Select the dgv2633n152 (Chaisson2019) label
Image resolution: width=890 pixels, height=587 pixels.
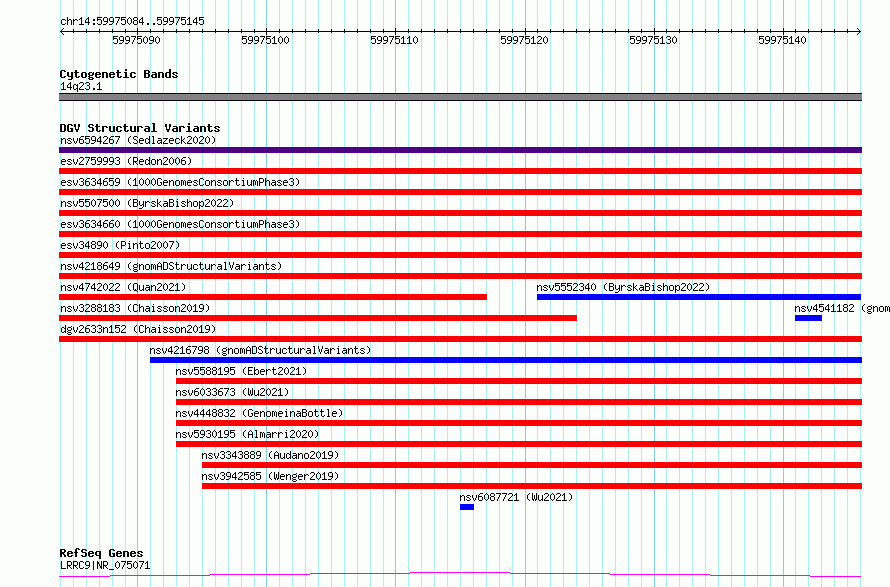(138, 329)
